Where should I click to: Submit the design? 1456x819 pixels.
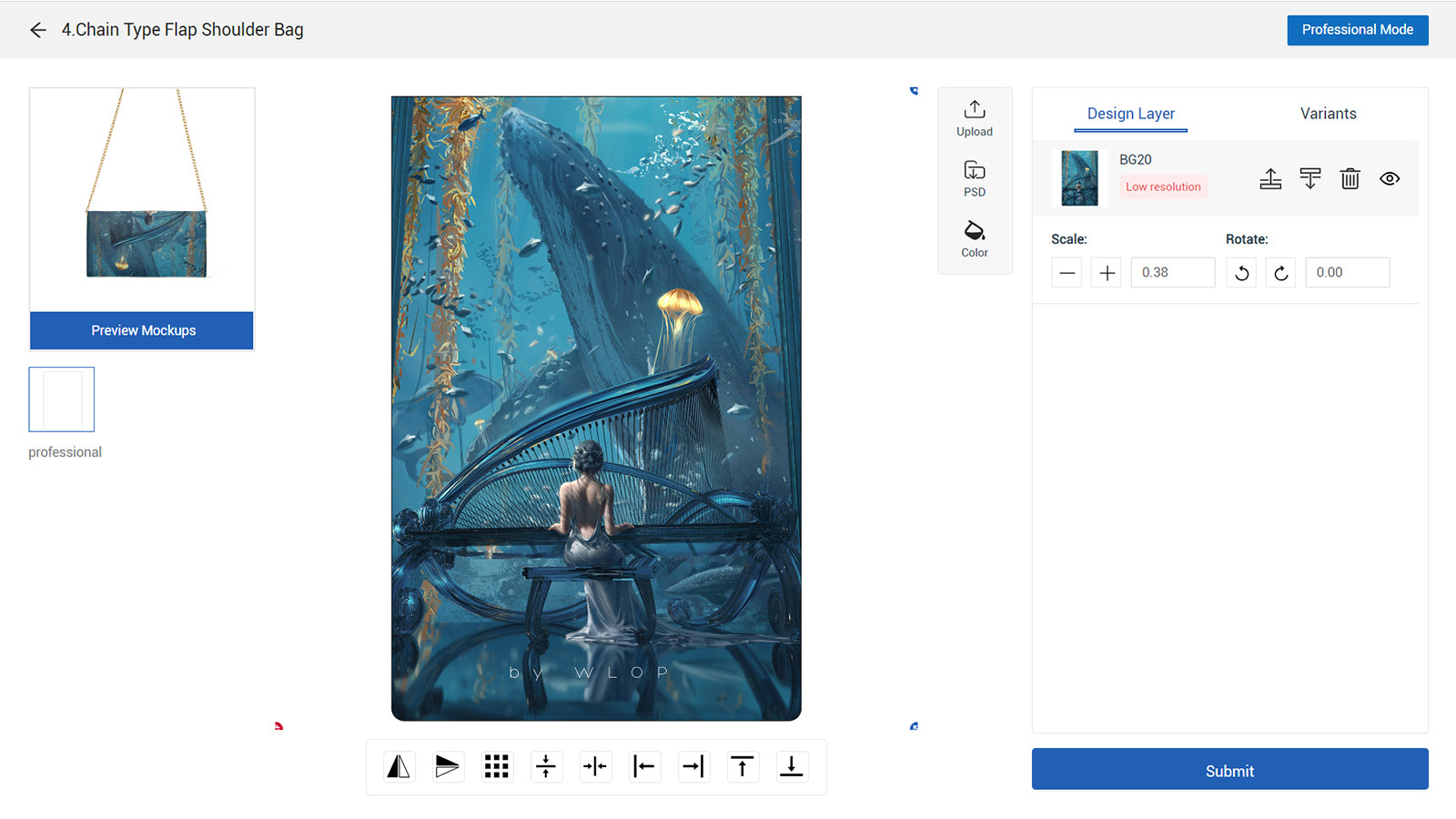(x=1229, y=769)
